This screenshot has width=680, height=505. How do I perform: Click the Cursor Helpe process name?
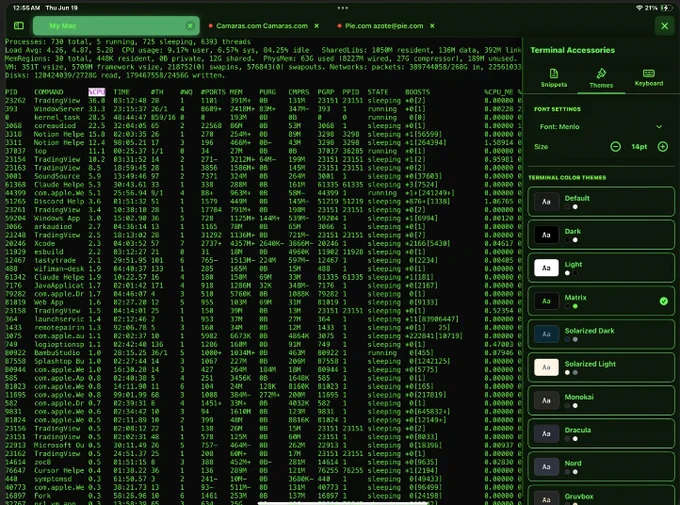59,470
